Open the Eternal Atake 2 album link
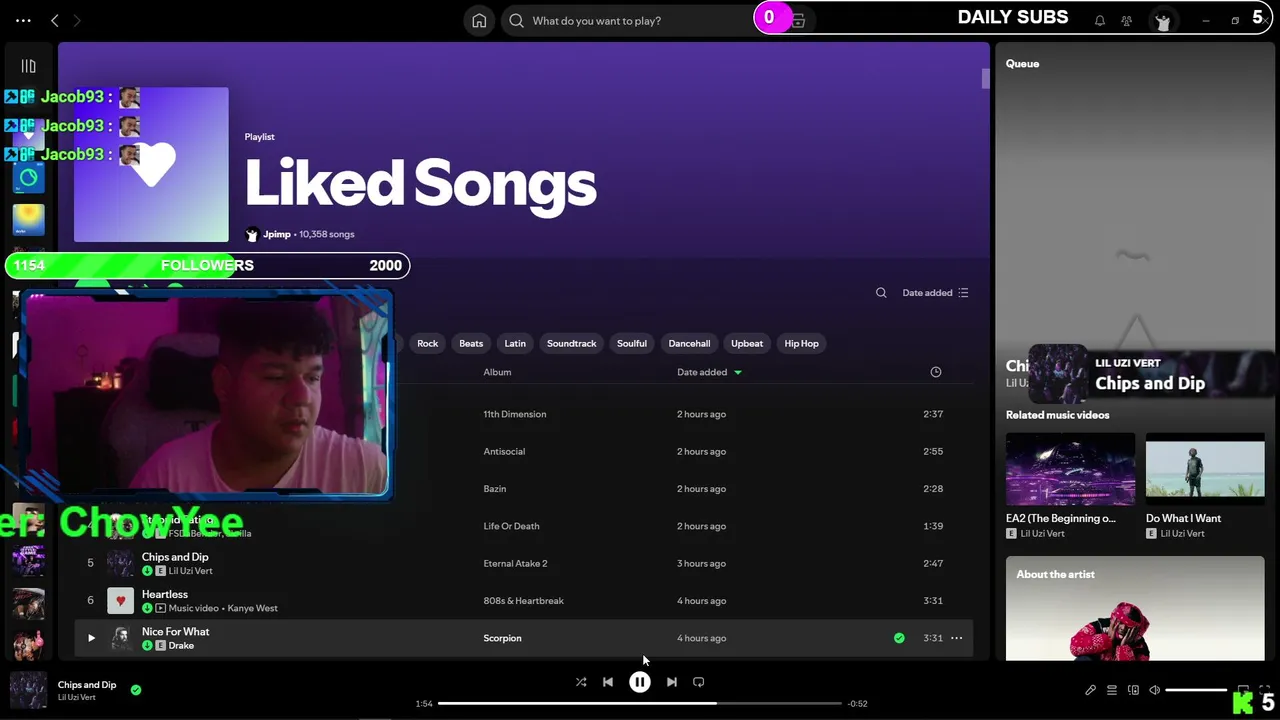The height and width of the screenshot is (720, 1280). pos(515,564)
